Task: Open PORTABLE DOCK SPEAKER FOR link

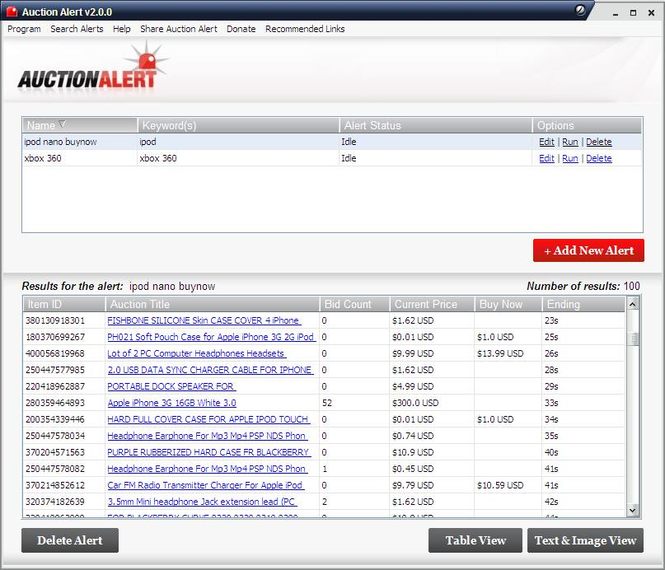Action: [x=171, y=386]
